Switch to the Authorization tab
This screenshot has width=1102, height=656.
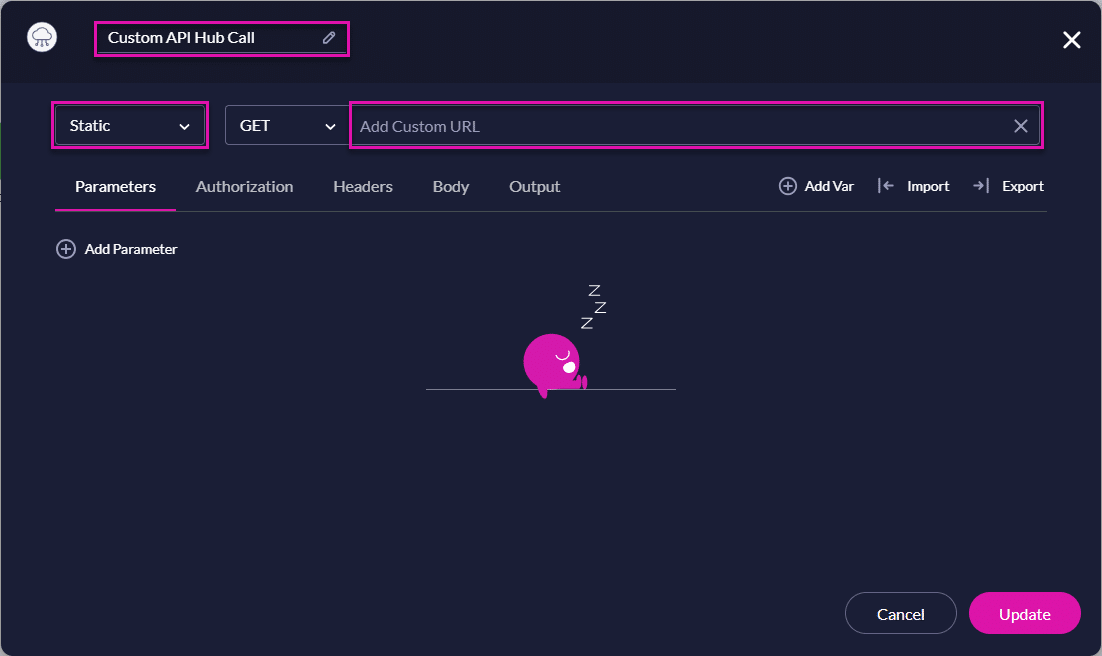244,187
